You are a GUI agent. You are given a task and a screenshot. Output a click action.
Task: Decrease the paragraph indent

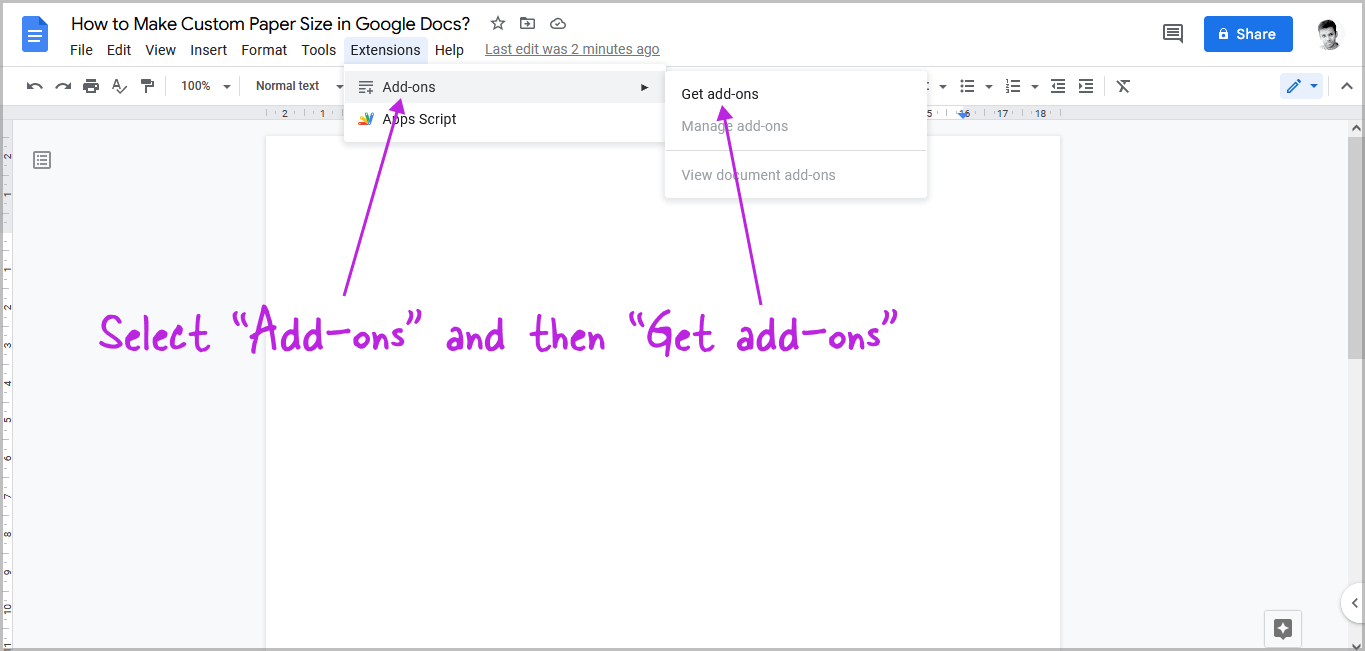[x=1058, y=86]
